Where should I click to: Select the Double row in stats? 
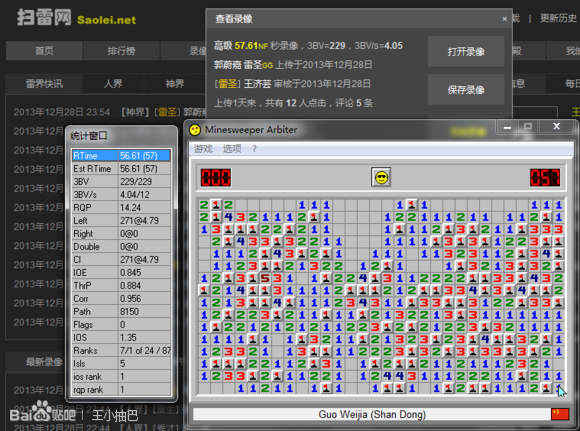tap(121, 247)
